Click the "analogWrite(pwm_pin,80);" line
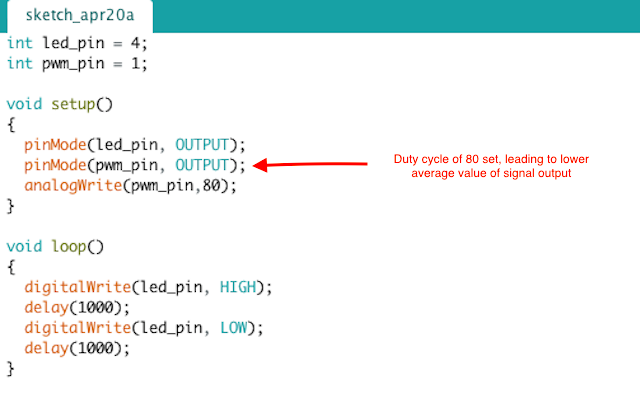The width and height of the screenshot is (640, 403). tap(130, 186)
